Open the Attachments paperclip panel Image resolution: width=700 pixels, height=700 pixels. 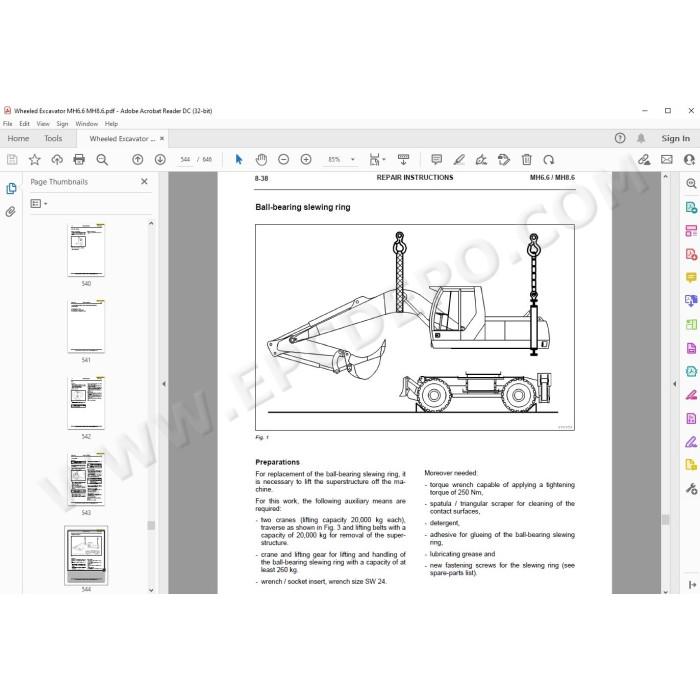pos(11,211)
